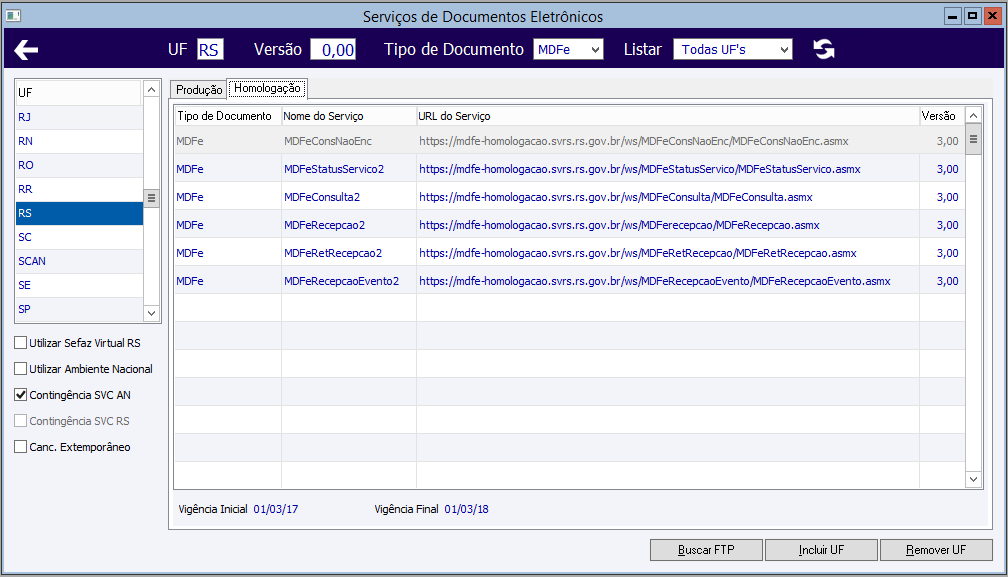This screenshot has height=577, width=1008.
Task: Click version 3,00 in MDFeRecepcaoEvento2 row
Action: (948, 281)
